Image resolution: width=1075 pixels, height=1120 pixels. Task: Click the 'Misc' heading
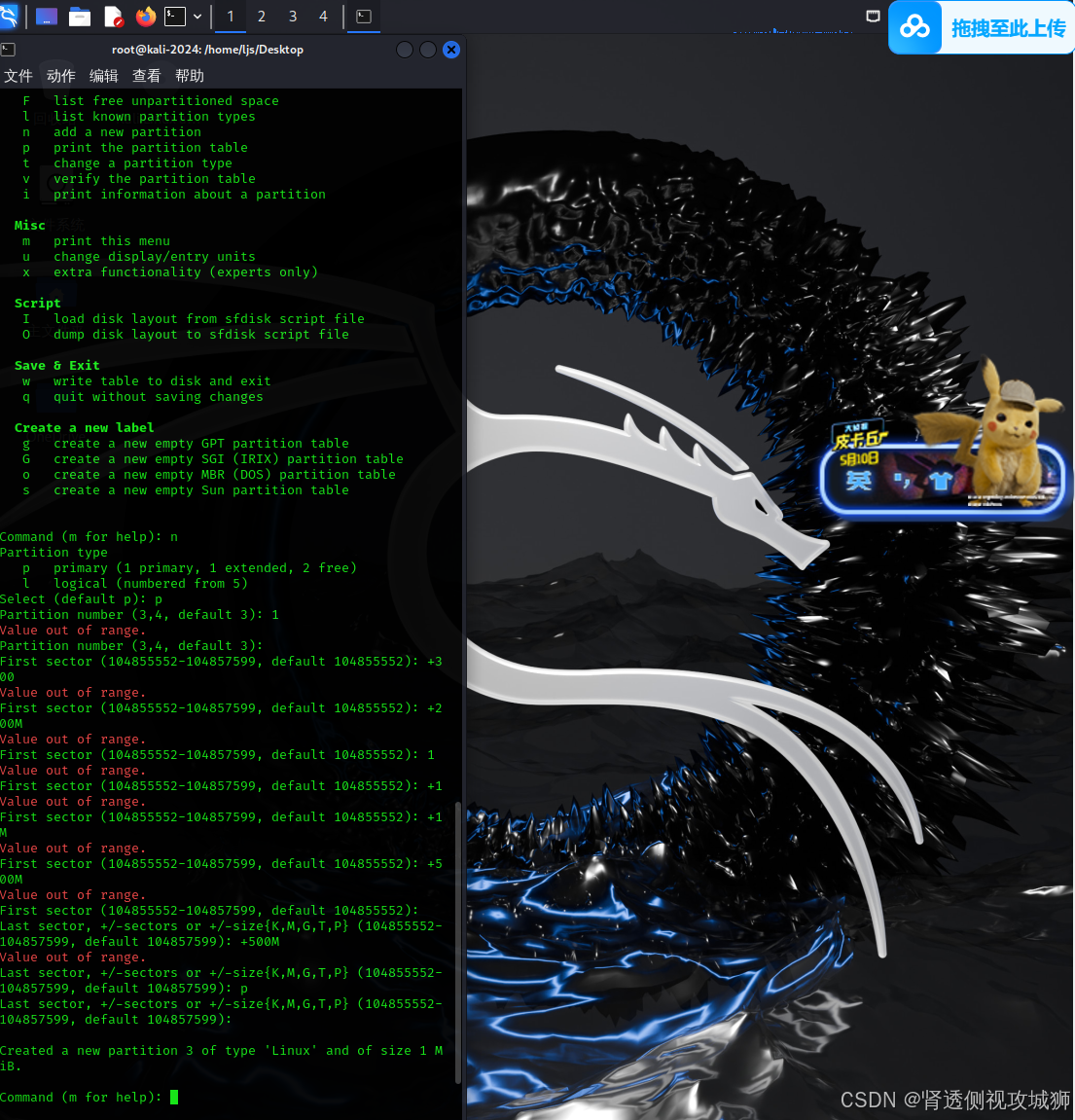pyautogui.click(x=30, y=225)
